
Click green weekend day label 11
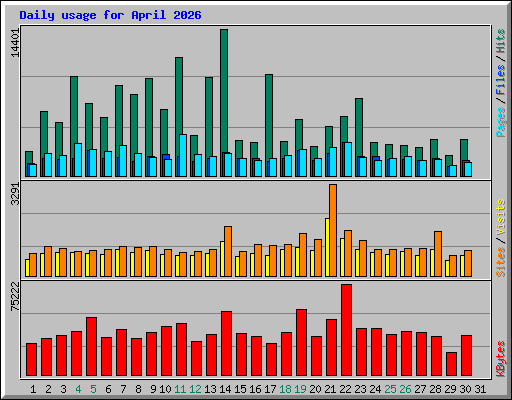[x=180, y=389]
